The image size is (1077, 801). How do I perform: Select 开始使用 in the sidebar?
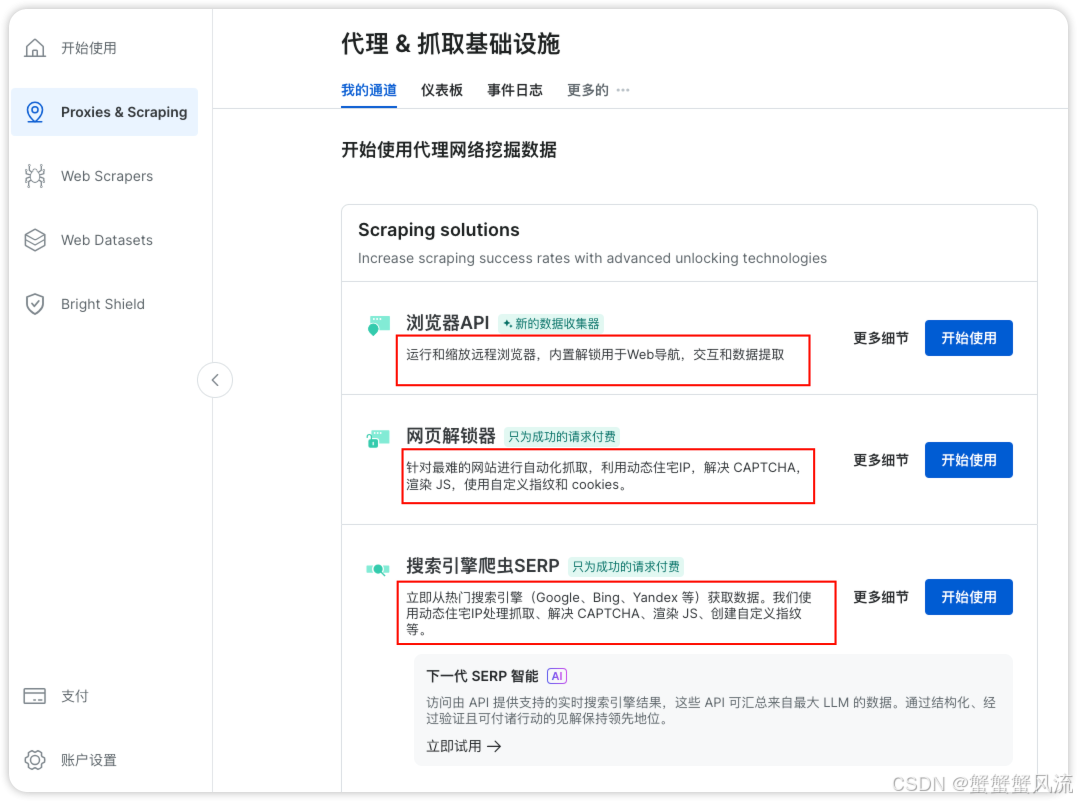click(x=104, y=48)
